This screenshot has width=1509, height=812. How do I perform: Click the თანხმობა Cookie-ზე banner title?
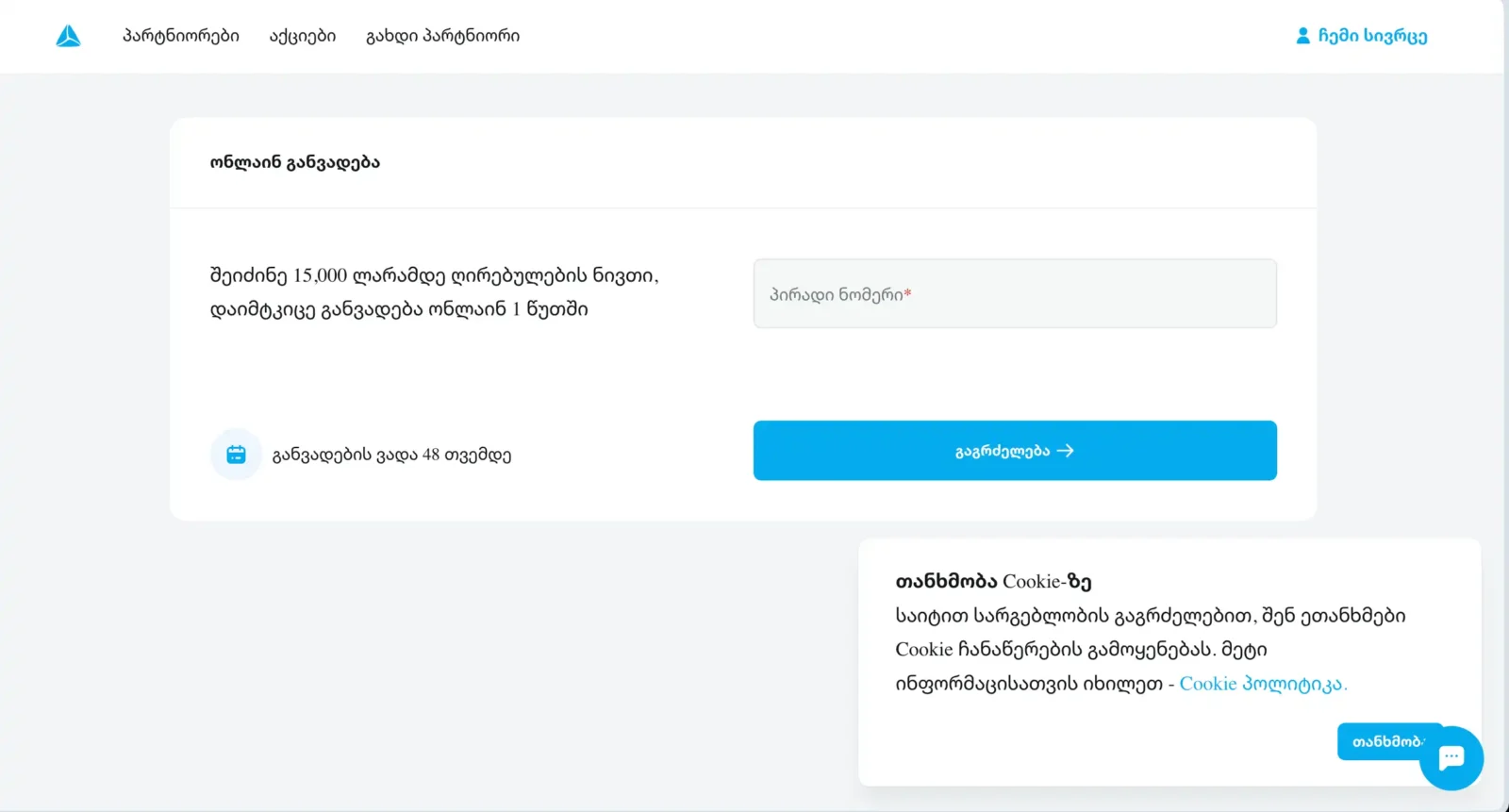993,581
